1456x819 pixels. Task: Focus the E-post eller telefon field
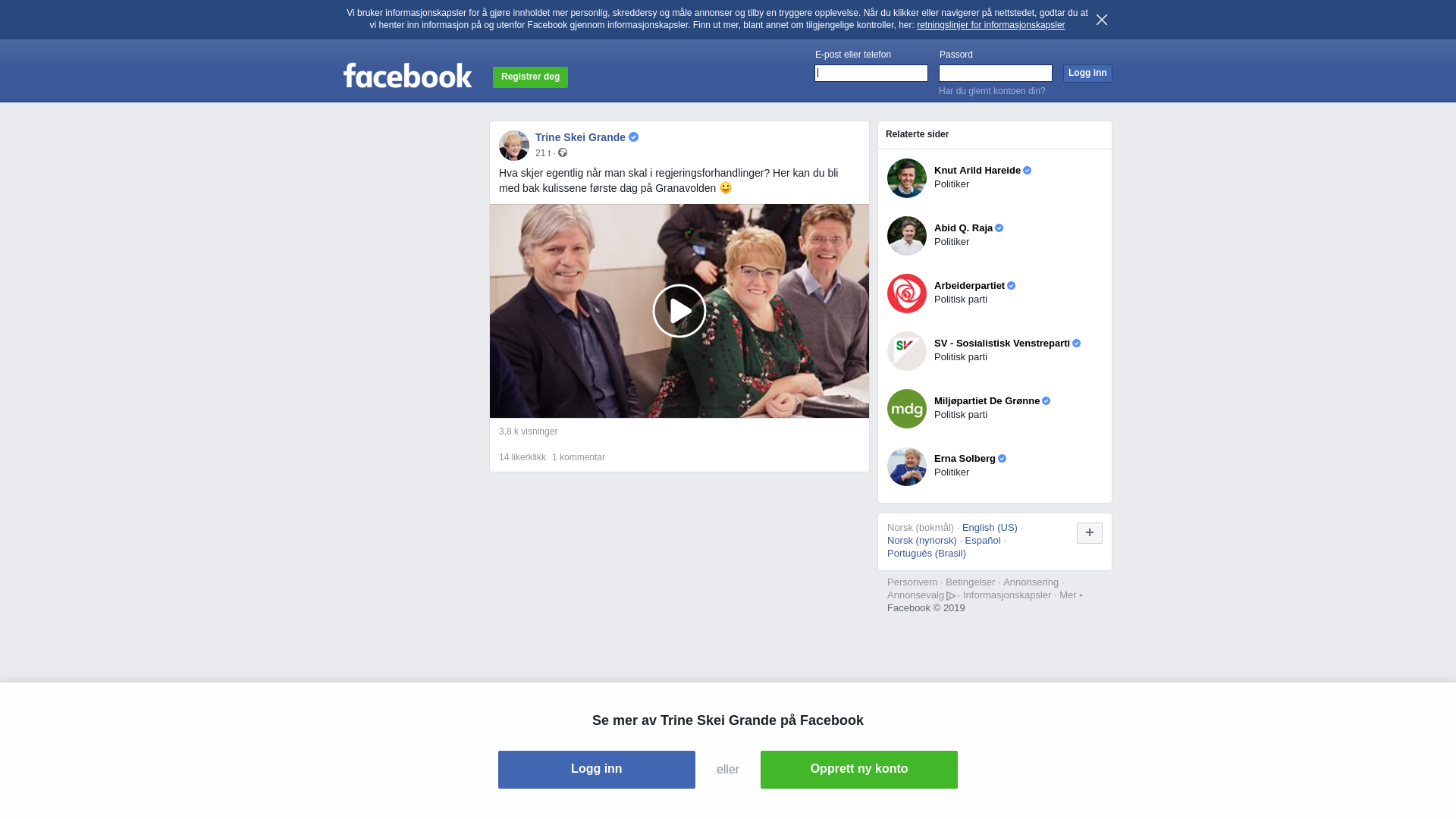coord(871,73)
